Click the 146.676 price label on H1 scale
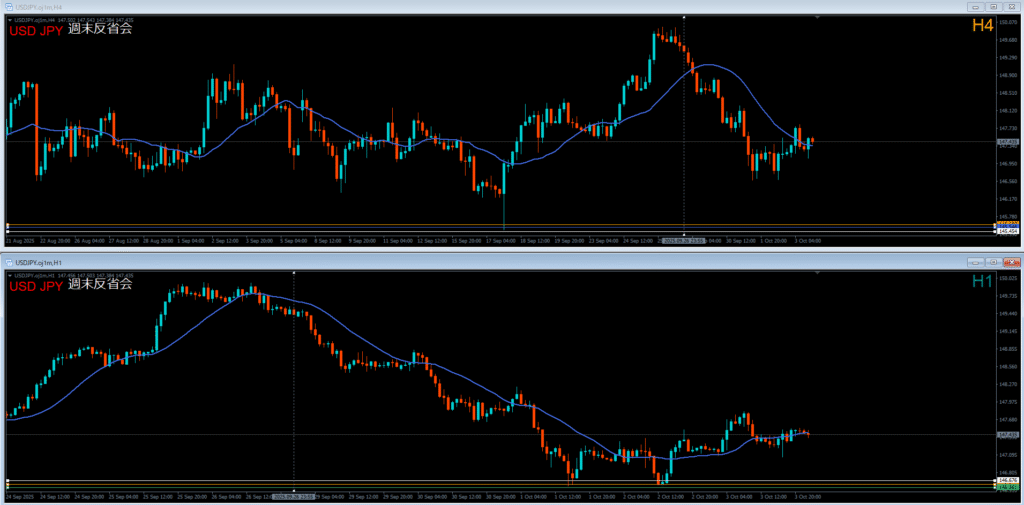This screenshot has width=1024, height=505. 1007,481
